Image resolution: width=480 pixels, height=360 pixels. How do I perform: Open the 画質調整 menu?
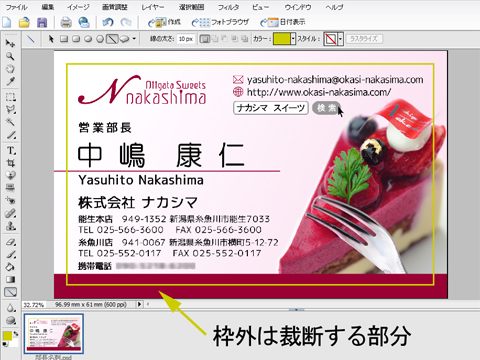point(114,7)
